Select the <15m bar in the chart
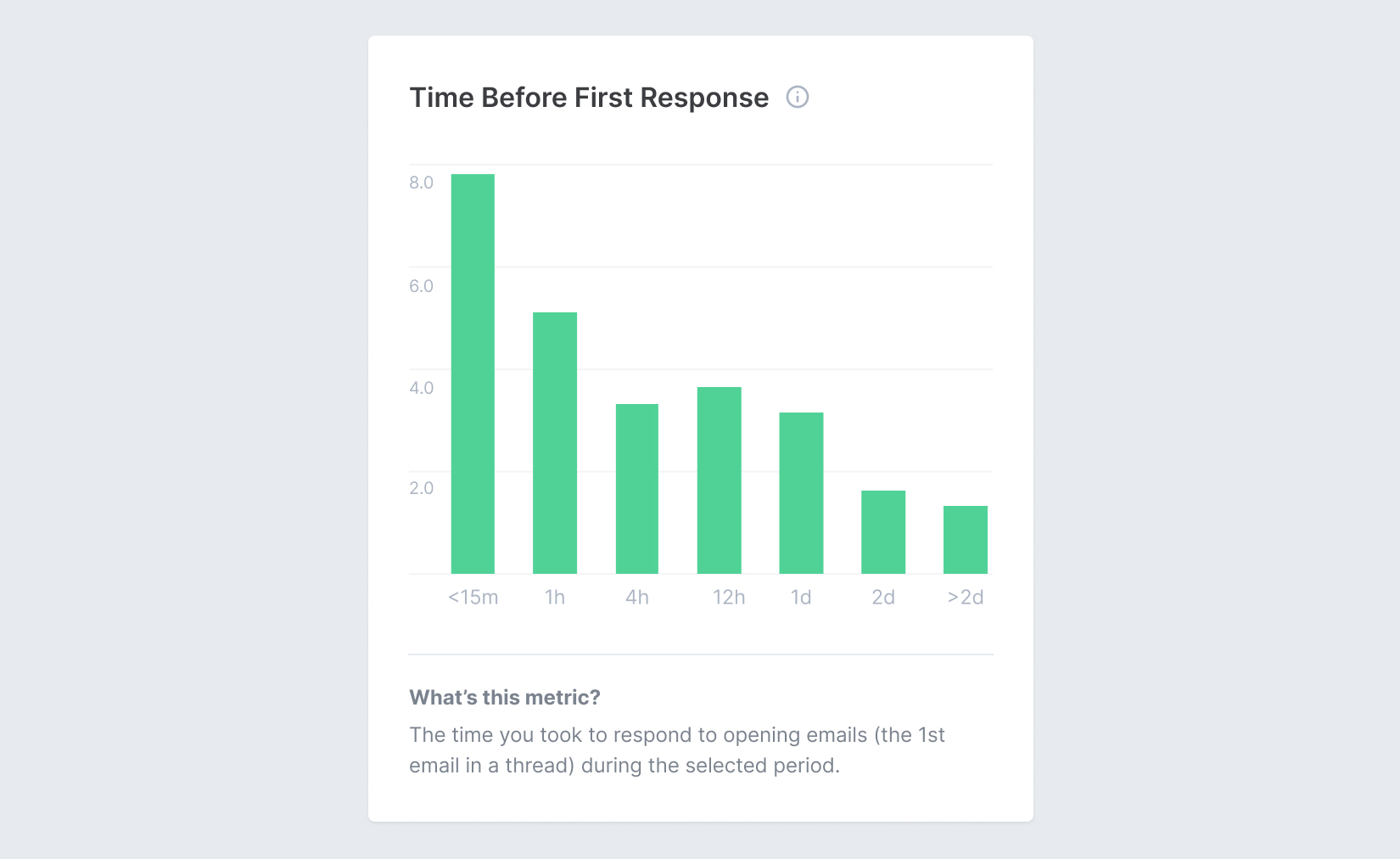Image resolution: width=1400 pixels, height=859 pixels. (473, 373)
